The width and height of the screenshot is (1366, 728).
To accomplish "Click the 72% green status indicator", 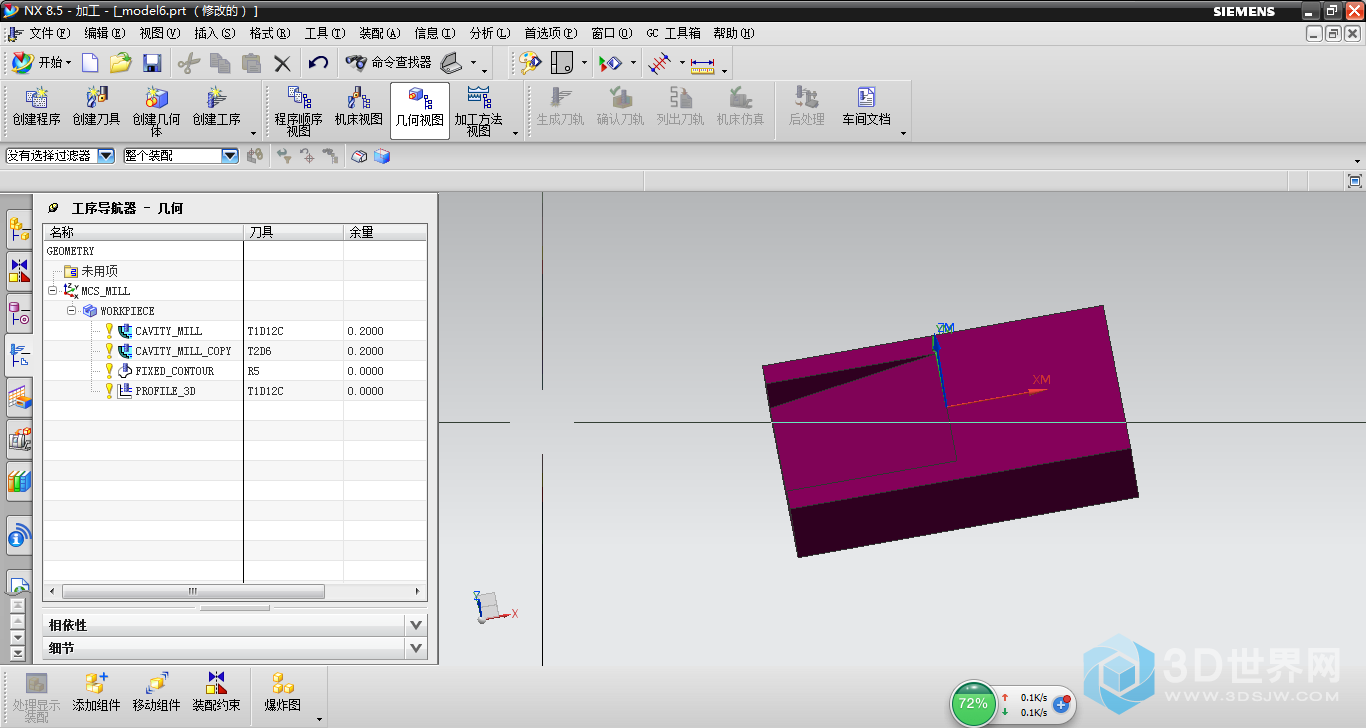I will 973,703.
